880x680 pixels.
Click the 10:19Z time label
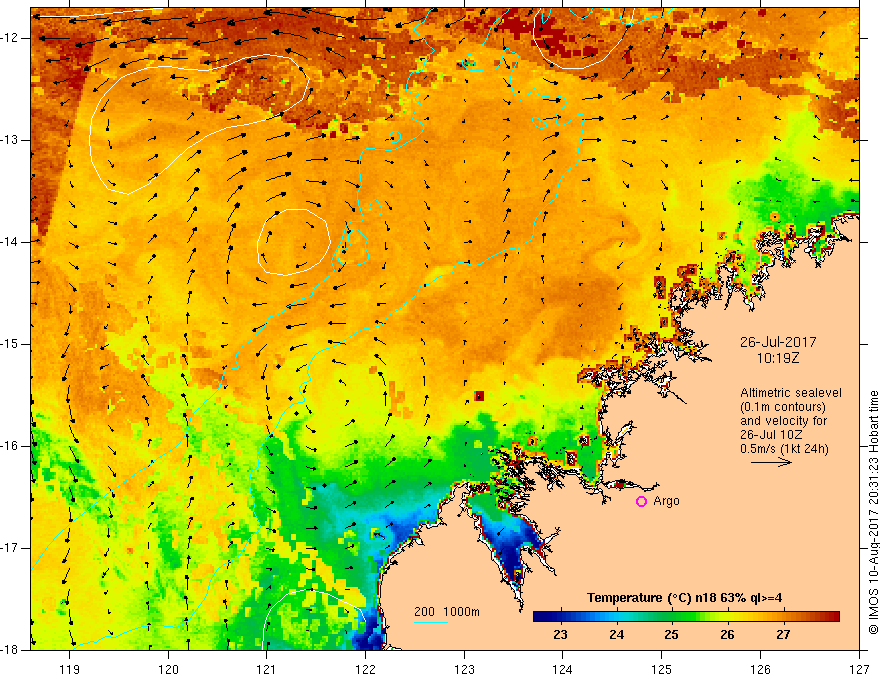point(778,358)
